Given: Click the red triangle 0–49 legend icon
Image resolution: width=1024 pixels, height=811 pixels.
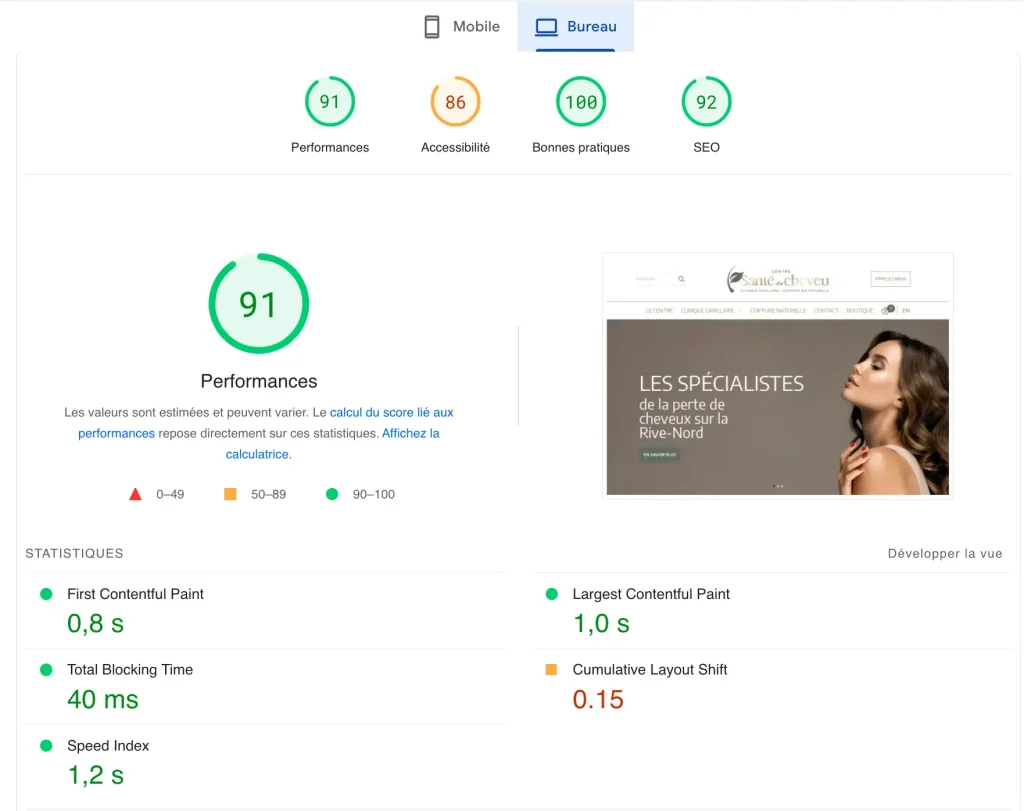Looking at the screenshot, I should (x=135, y=494).
